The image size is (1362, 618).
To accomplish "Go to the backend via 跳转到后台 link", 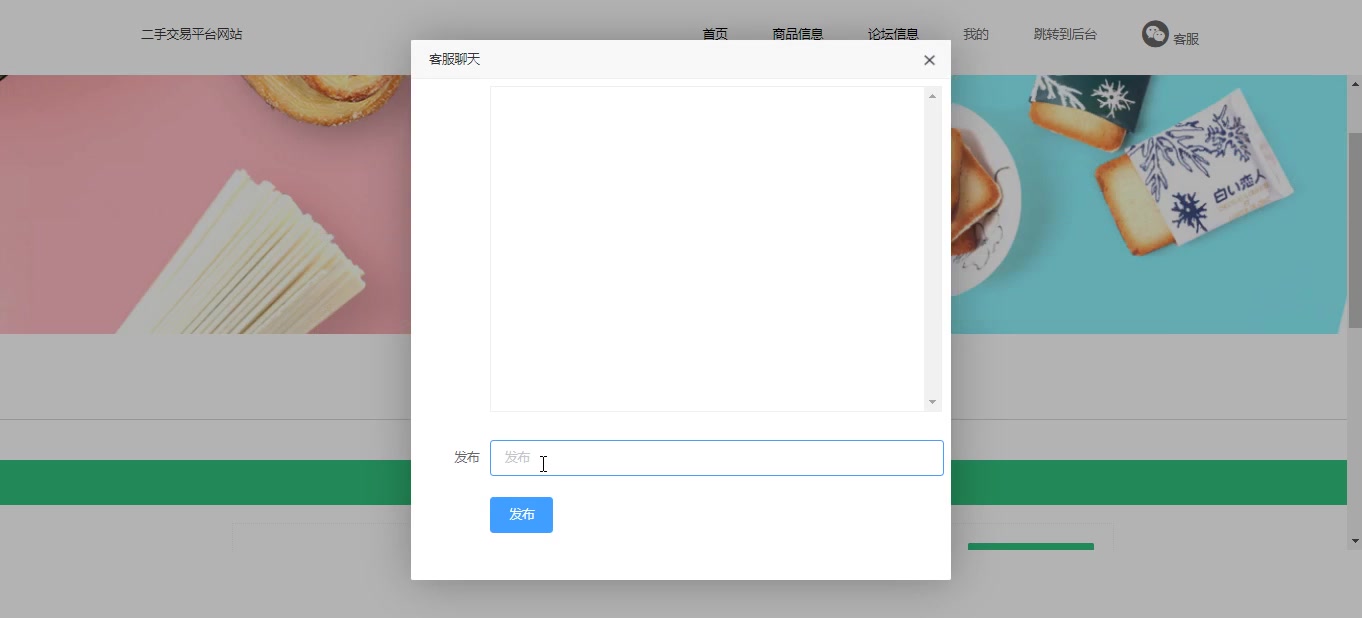I will click(x=1065, y=33).
